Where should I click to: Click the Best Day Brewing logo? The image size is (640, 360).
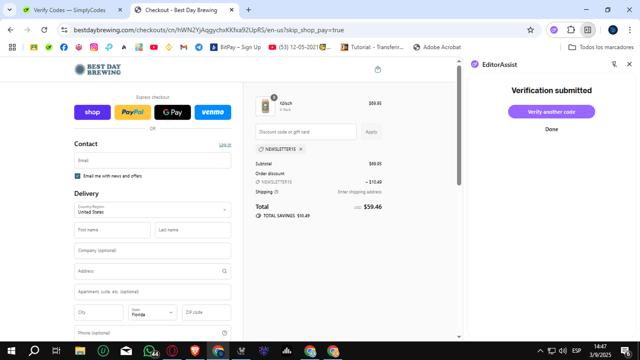98,69
